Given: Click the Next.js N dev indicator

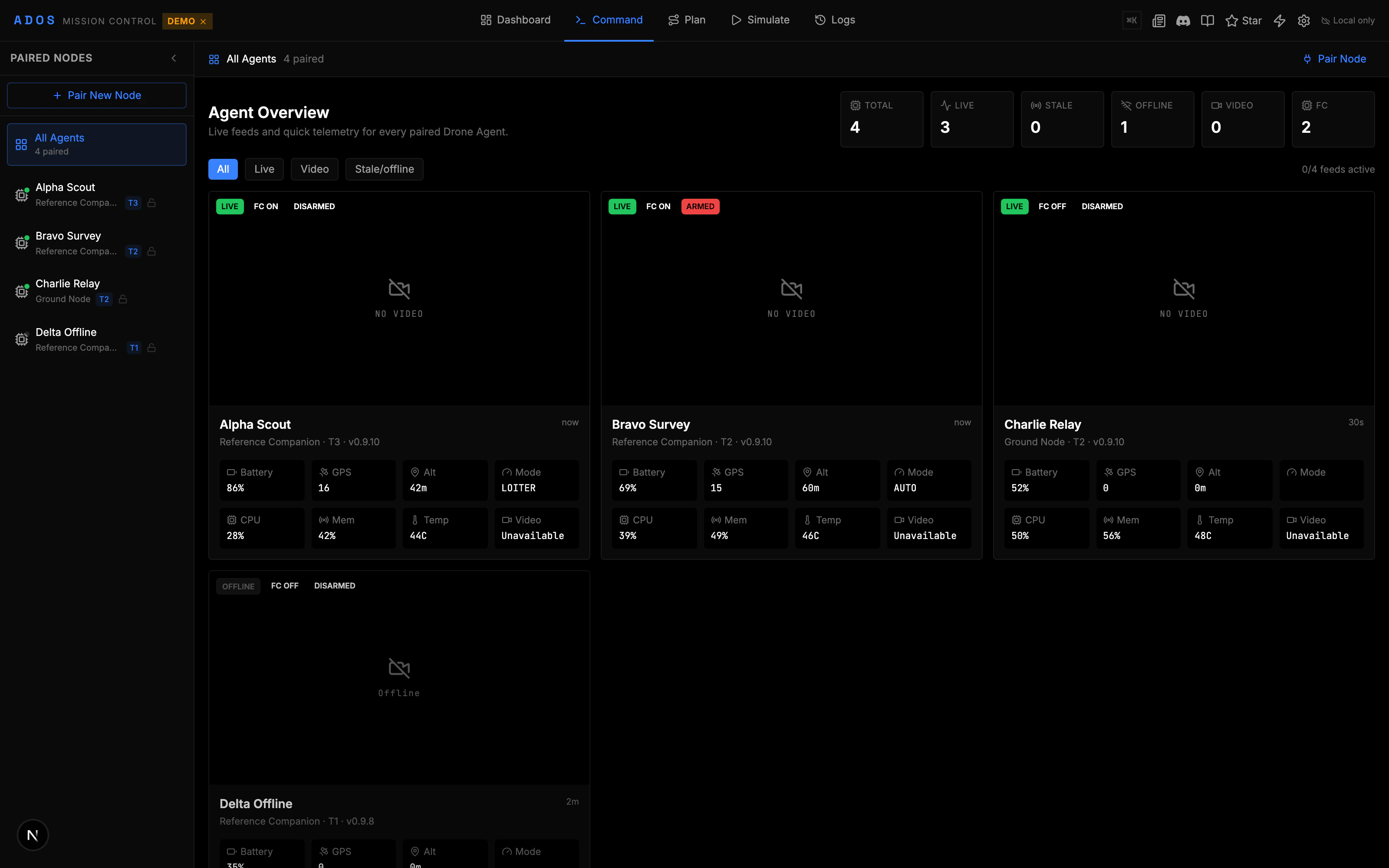Looking at the screenshot, I should 33,835.
